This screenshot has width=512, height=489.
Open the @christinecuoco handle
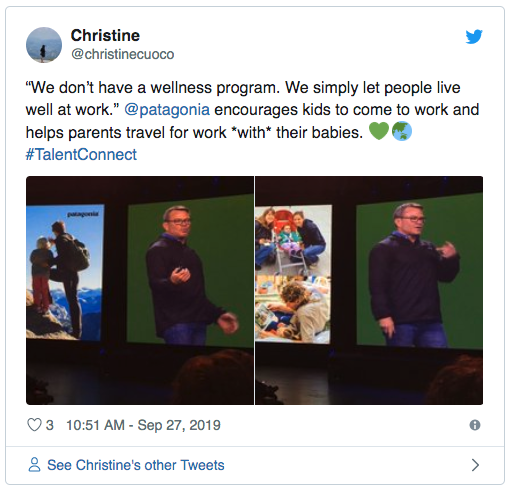click(122, 54)
